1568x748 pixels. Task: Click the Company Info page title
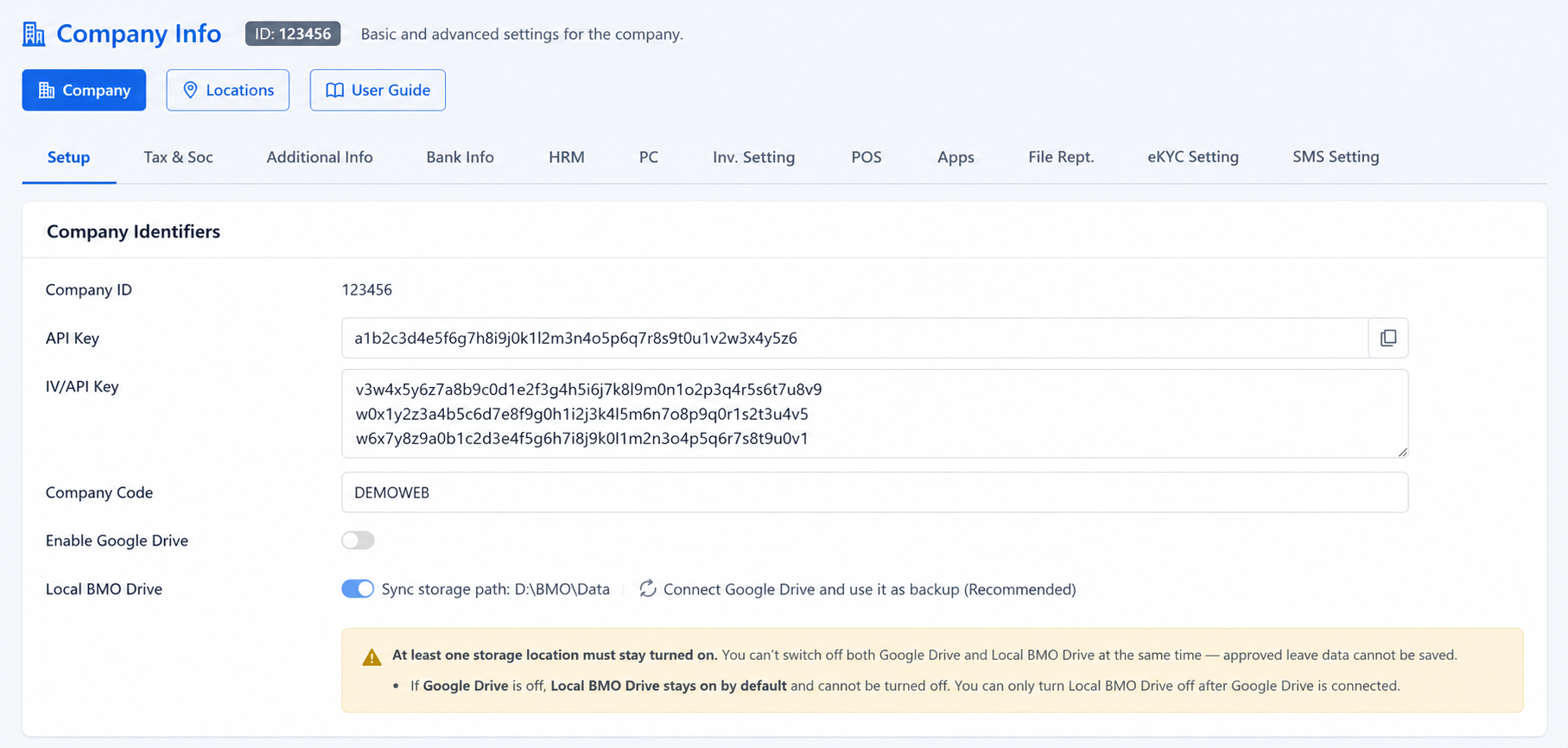point(139,34)
